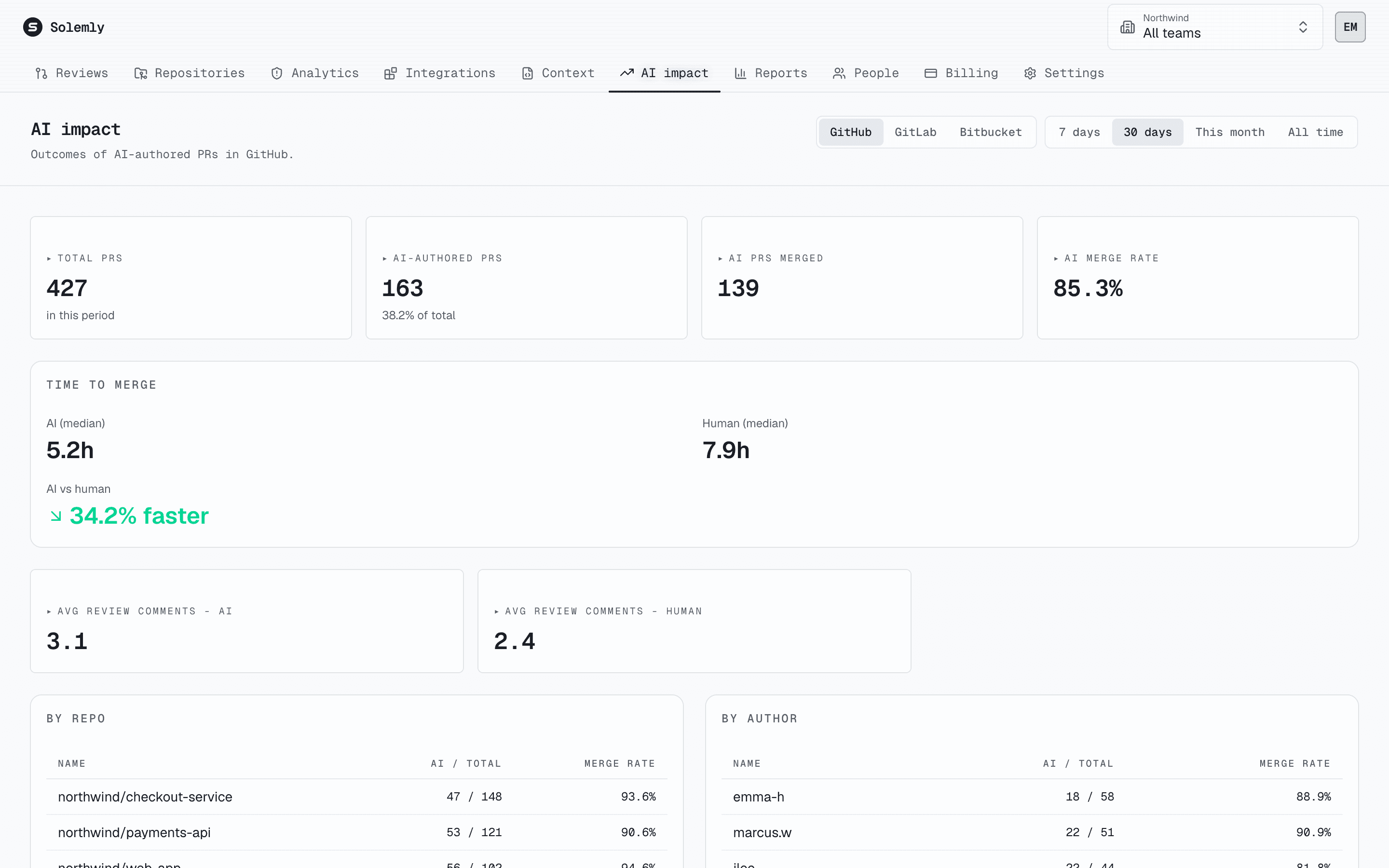Click the emma-h author row
The height and width of the screenshot is (868, 1389).
1032,797
